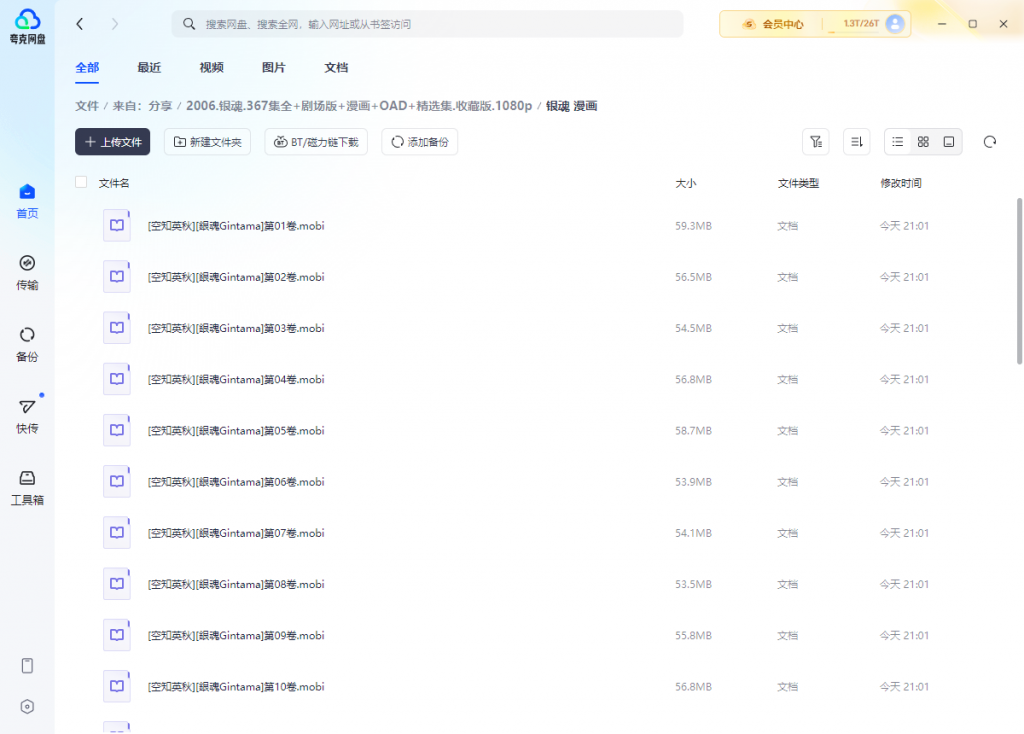Click file icon of 第08卷.mobi
The height and width of the screenshot is (734, 1024).
click(117, 584)
